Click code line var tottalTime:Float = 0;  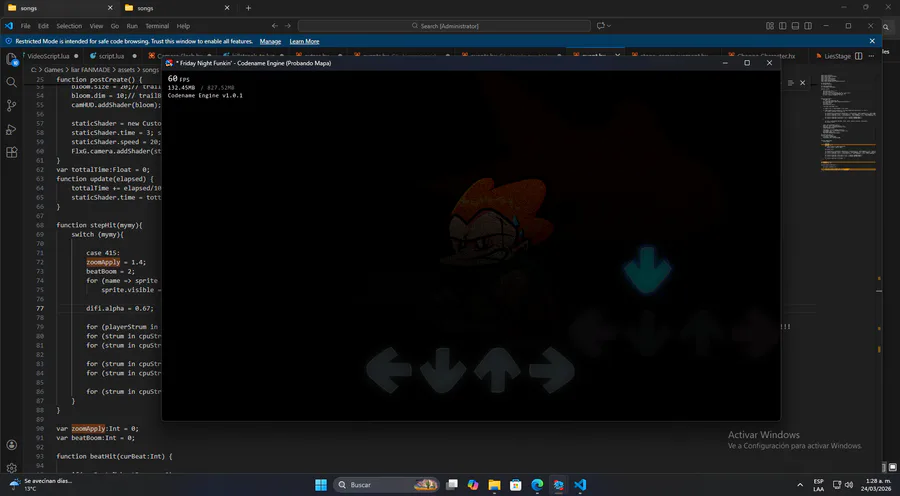(x=103, y=169)
